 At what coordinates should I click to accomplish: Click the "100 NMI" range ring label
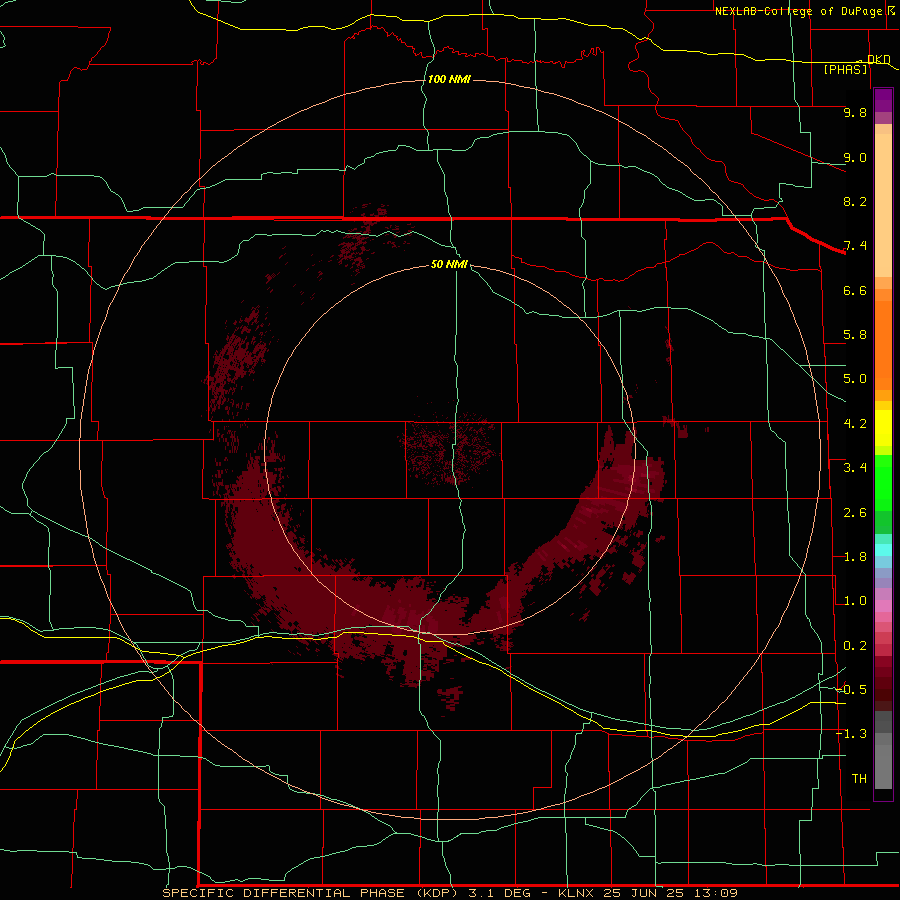click(x=449, y=79)
